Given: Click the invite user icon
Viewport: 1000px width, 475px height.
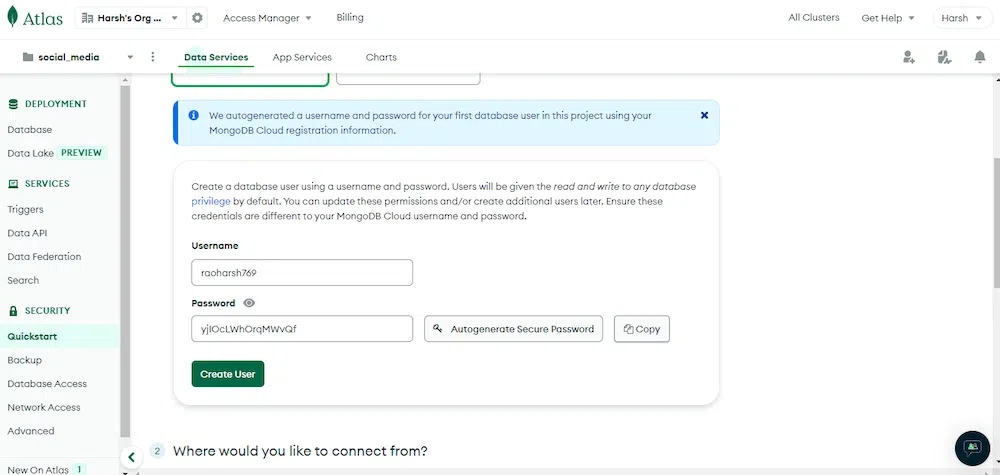Looking at the screenshot, I should point(908,58).
